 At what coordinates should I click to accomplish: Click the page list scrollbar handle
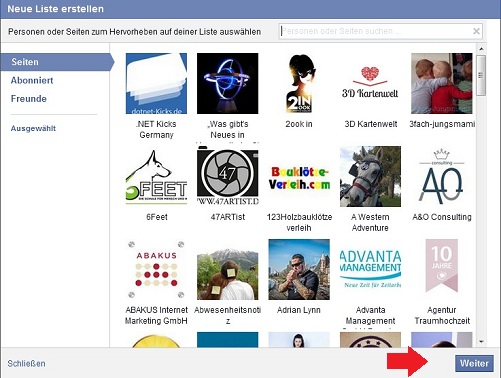click(481, 75)
